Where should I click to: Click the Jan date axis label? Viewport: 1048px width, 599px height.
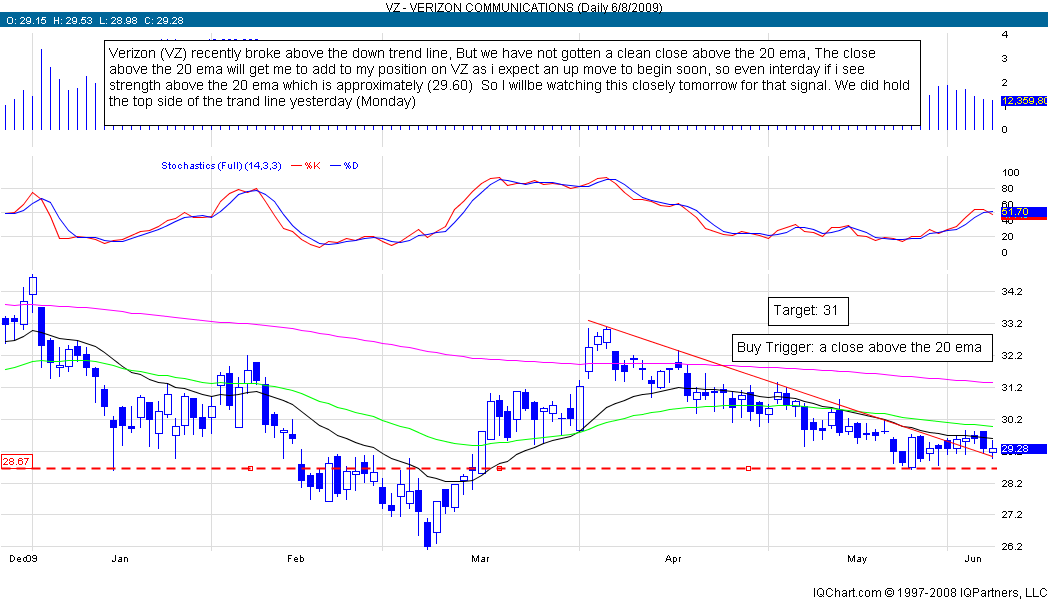120,558
